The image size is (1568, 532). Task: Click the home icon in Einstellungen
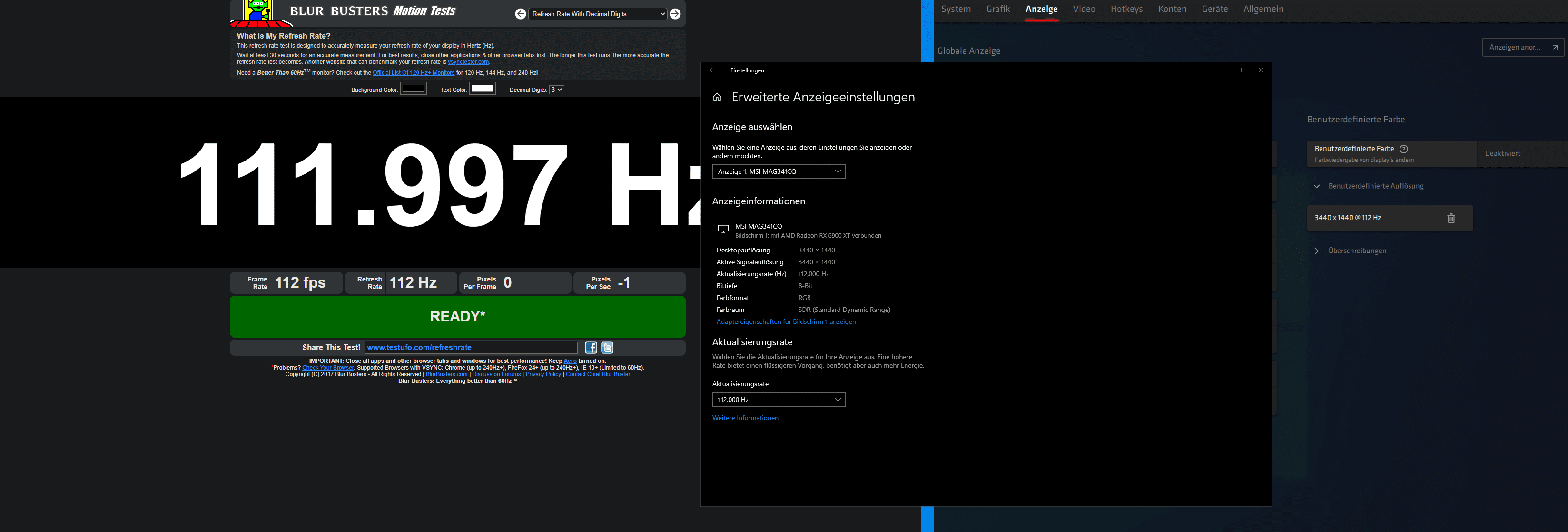coord(717,98)
